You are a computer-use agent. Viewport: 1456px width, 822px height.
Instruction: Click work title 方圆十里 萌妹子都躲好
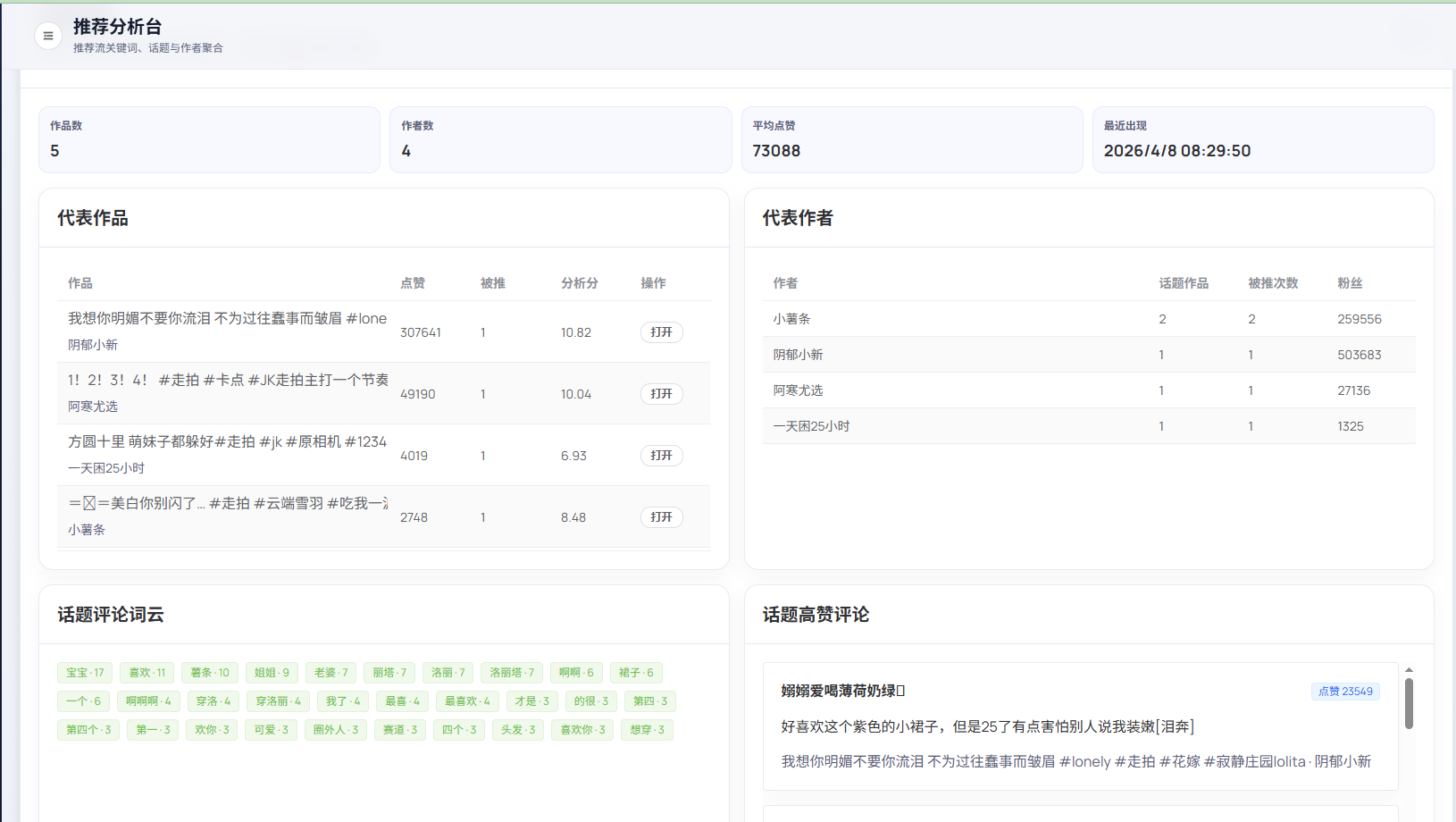click(x=228, y=441)
